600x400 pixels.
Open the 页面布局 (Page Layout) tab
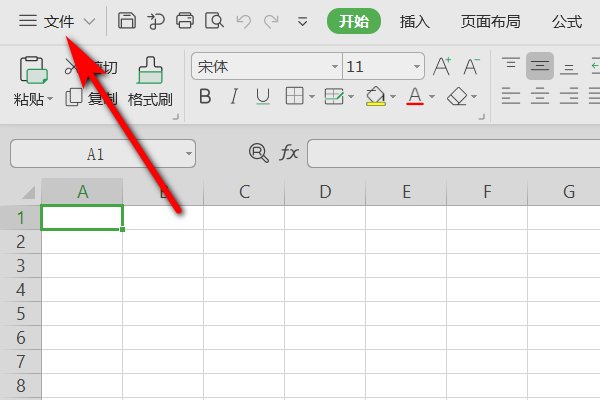tap(490, 21)
